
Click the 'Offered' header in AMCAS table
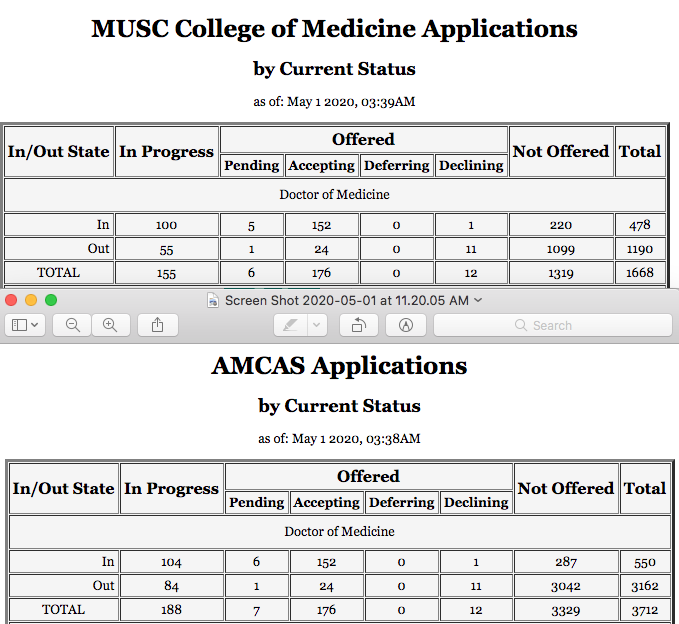pyautogui.click(x=369, y=476)
